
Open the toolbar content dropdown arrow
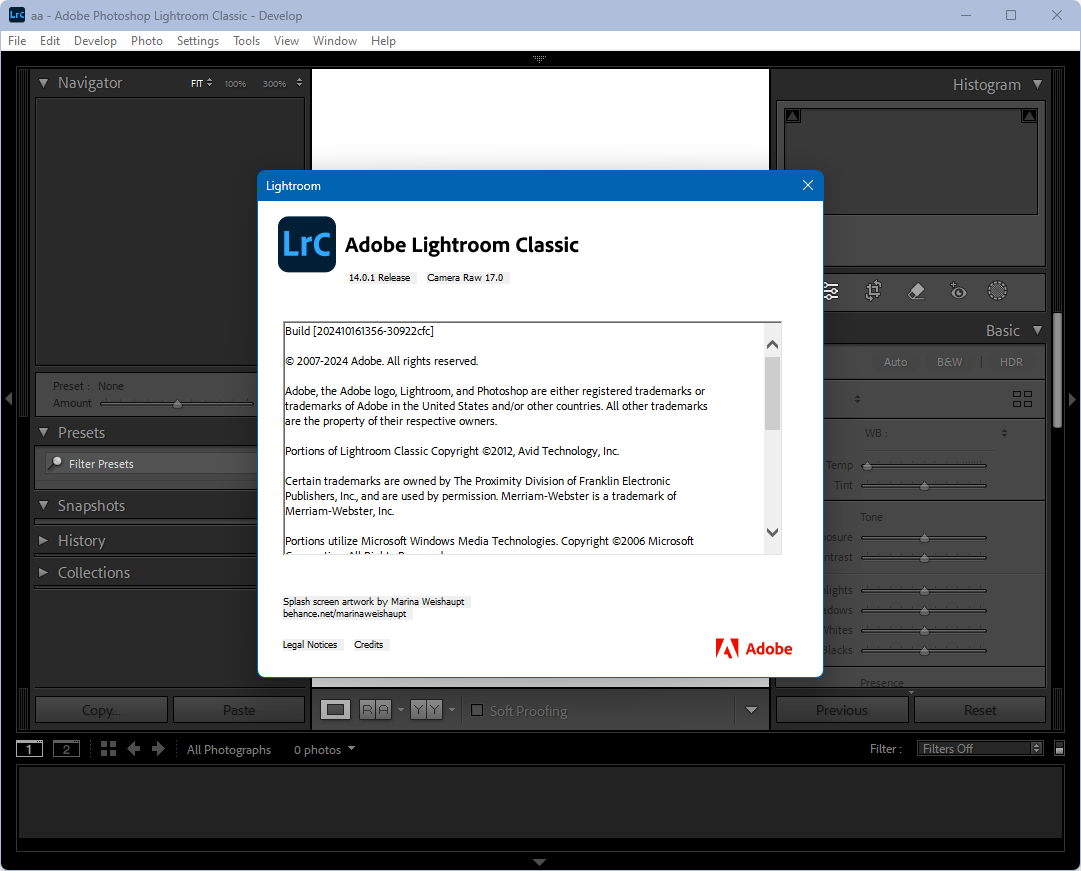751,710
